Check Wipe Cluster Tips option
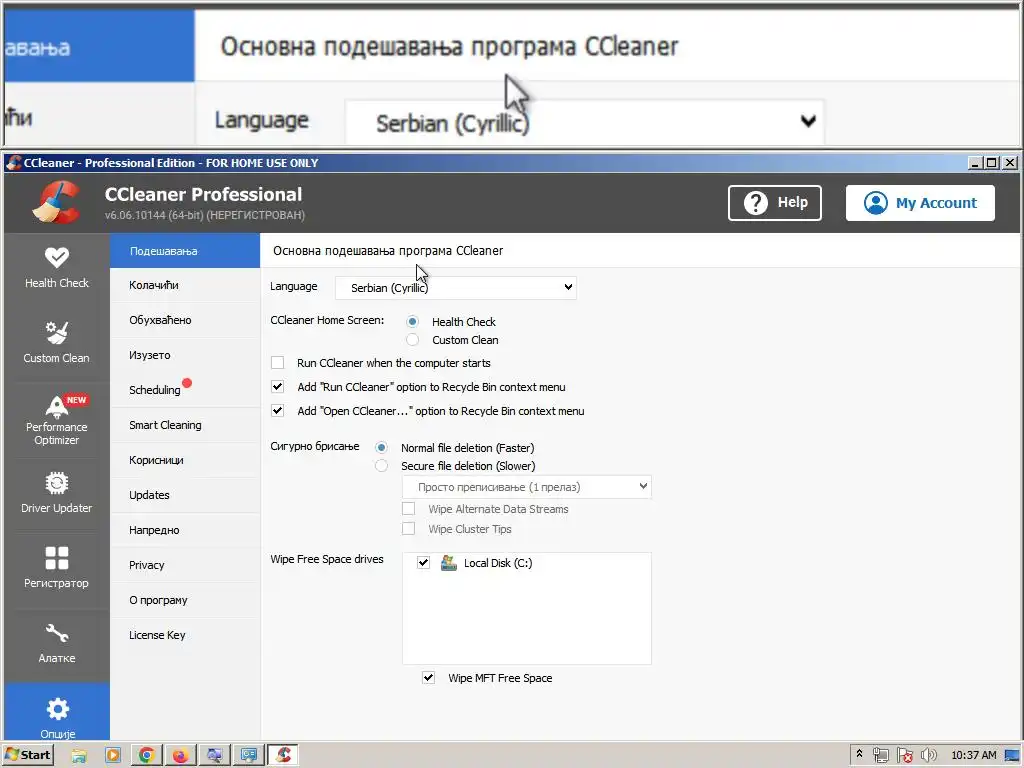Screen dimensions: 1024x768 coord(408,528)
